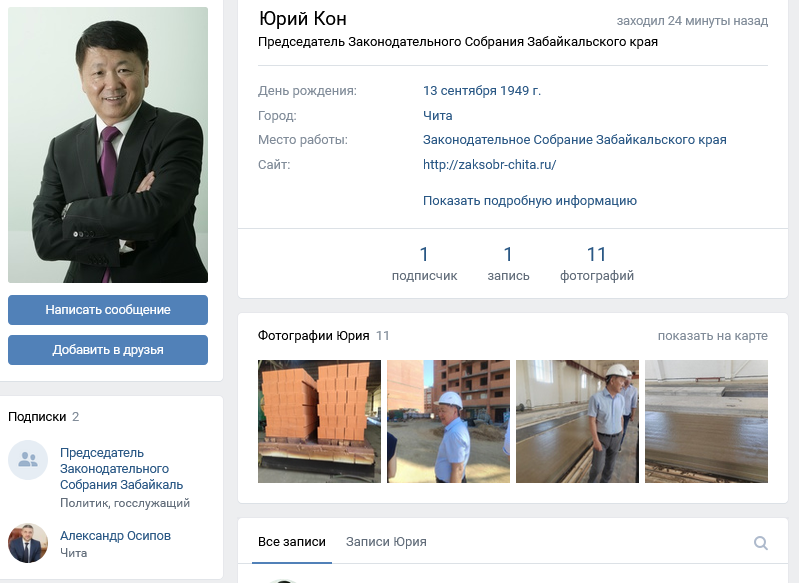Viewport: 799px width, 583px height.
Task: Open the 1 подписчик counter
Action: point(424,263)
